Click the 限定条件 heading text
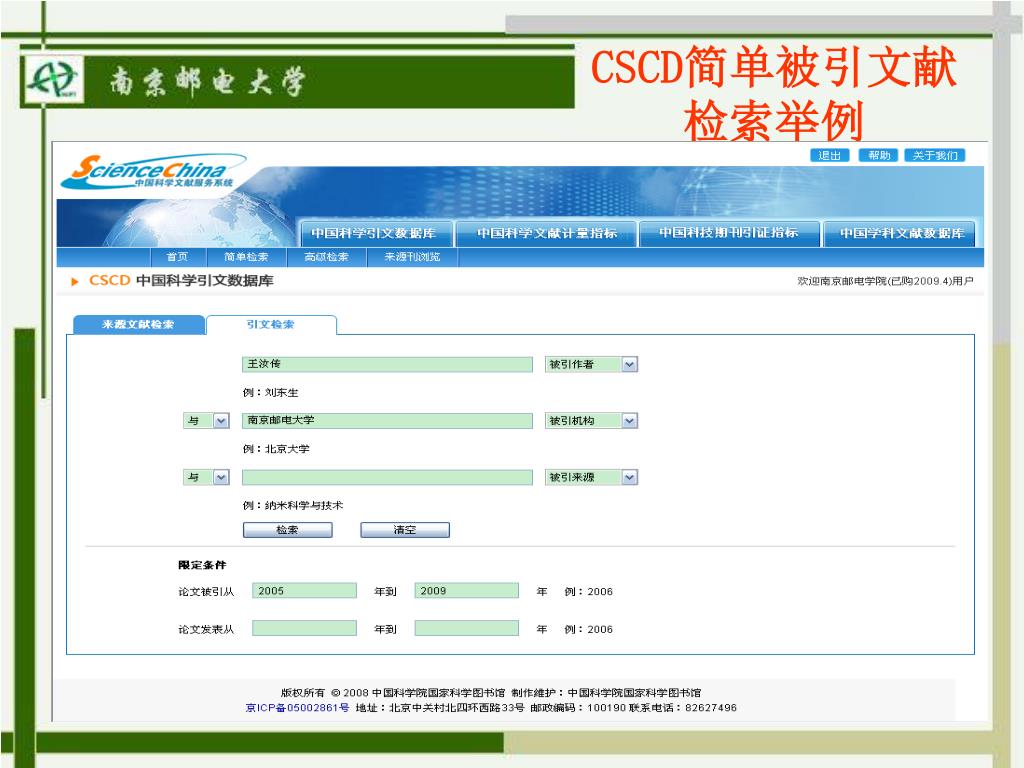 coord(202,565)
